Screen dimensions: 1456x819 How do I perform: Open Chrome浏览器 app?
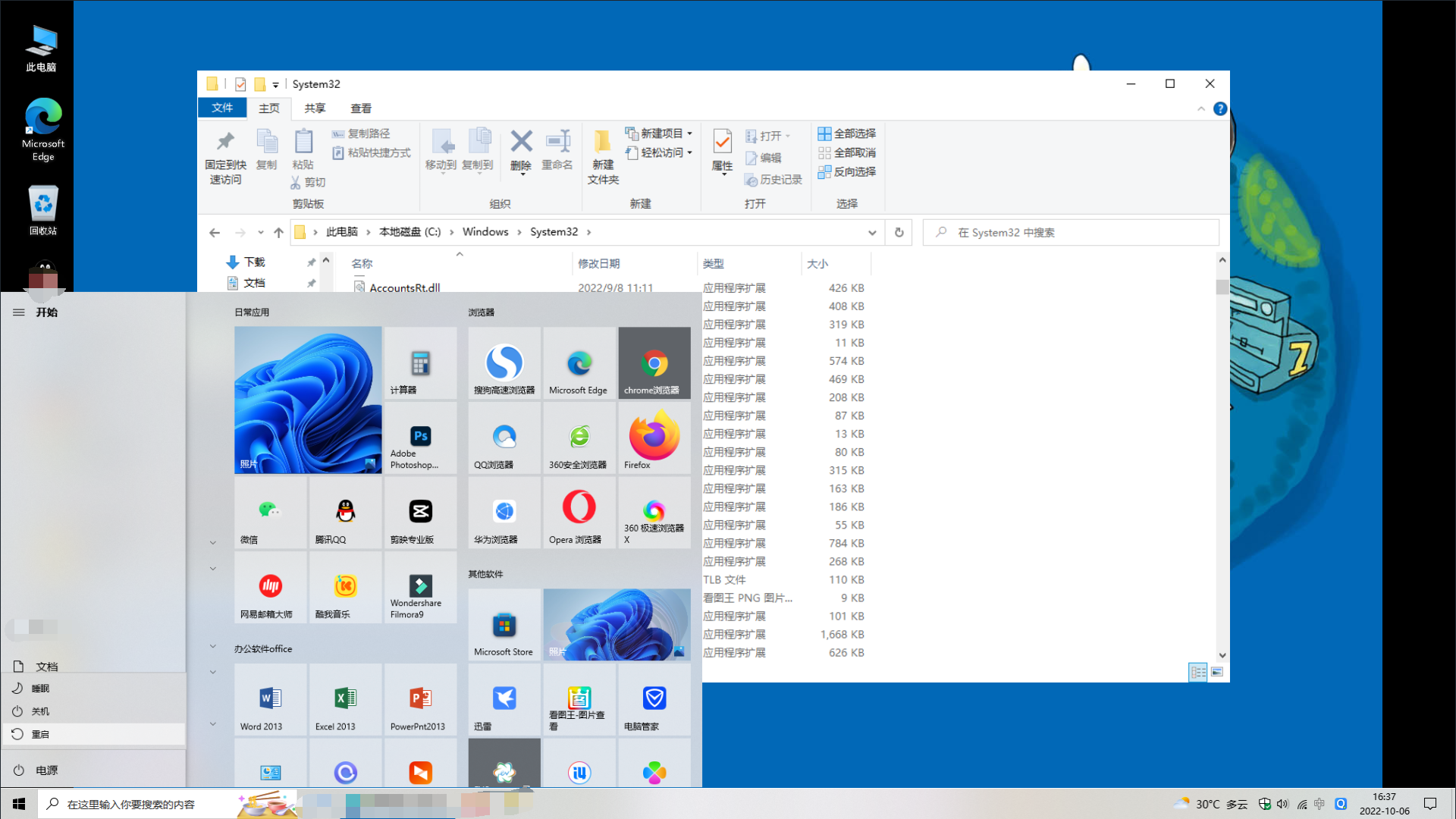(x=654, y=362)
